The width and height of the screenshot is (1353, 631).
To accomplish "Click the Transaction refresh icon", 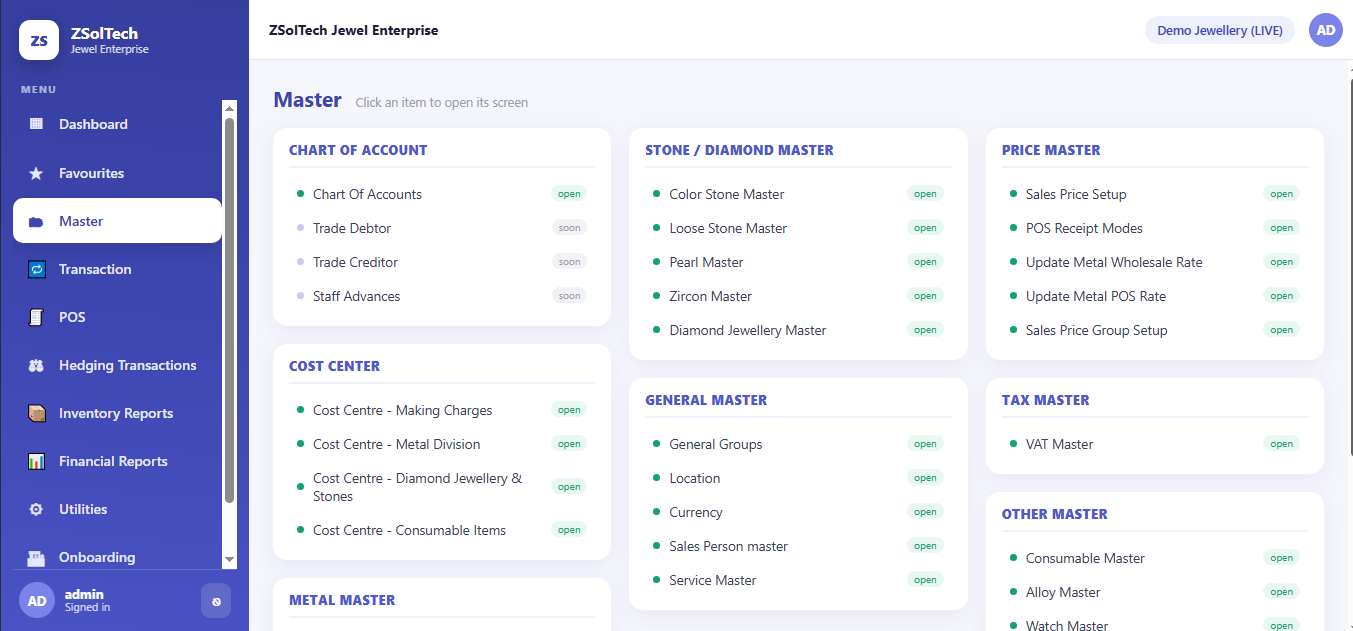I will (x=37, y=269).
